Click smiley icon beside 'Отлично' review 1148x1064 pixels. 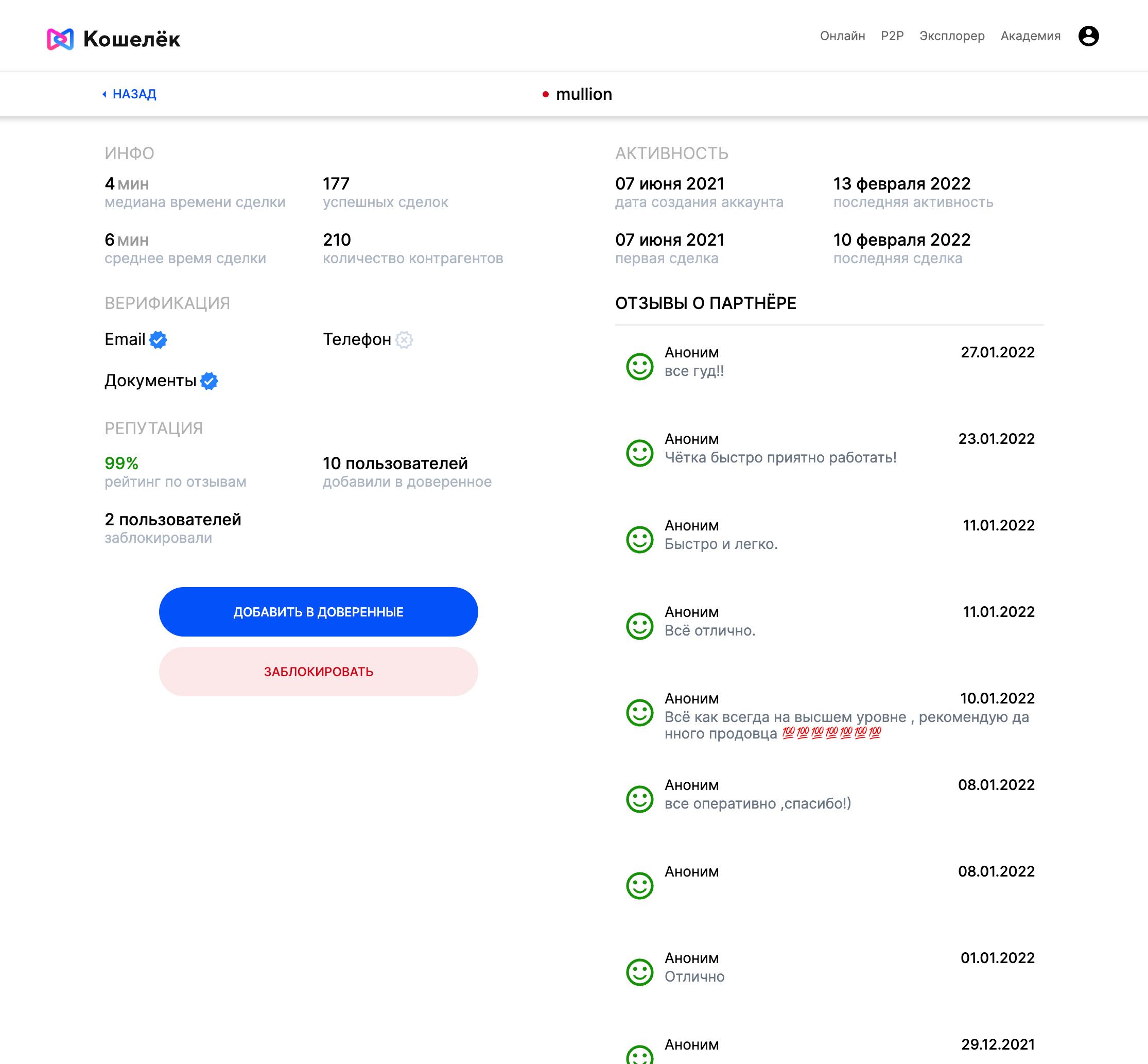pos(639,972)
